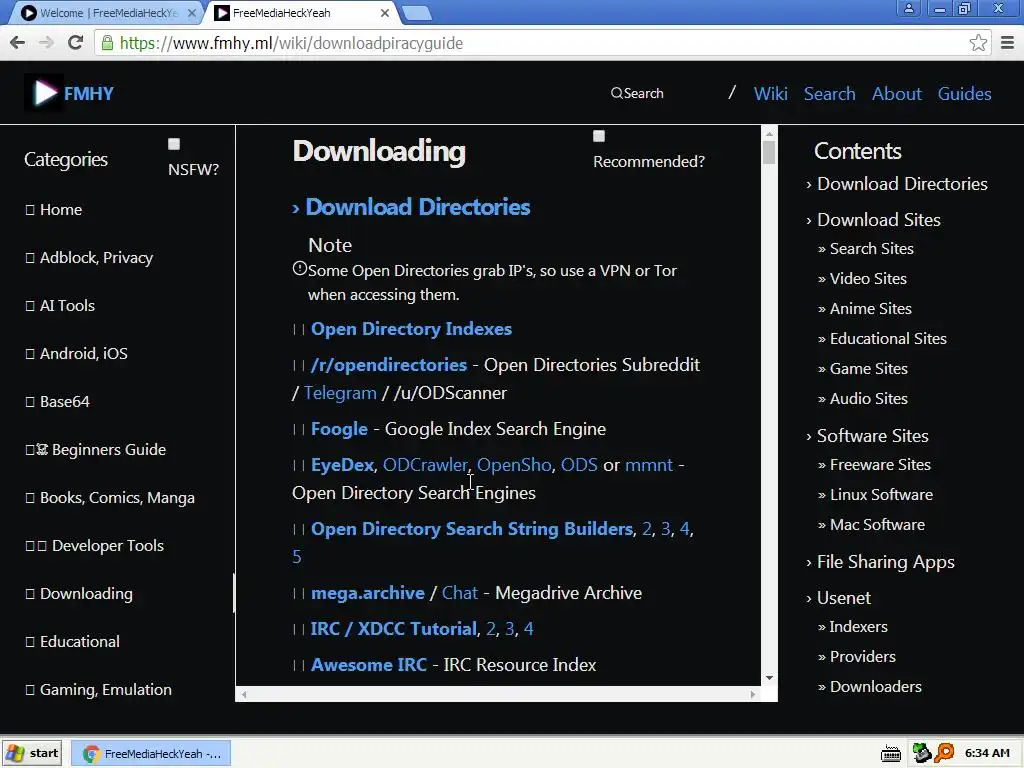Open the ODCrawler link
Viewport: 1024px width, 768px height.
tap(425, 465)
